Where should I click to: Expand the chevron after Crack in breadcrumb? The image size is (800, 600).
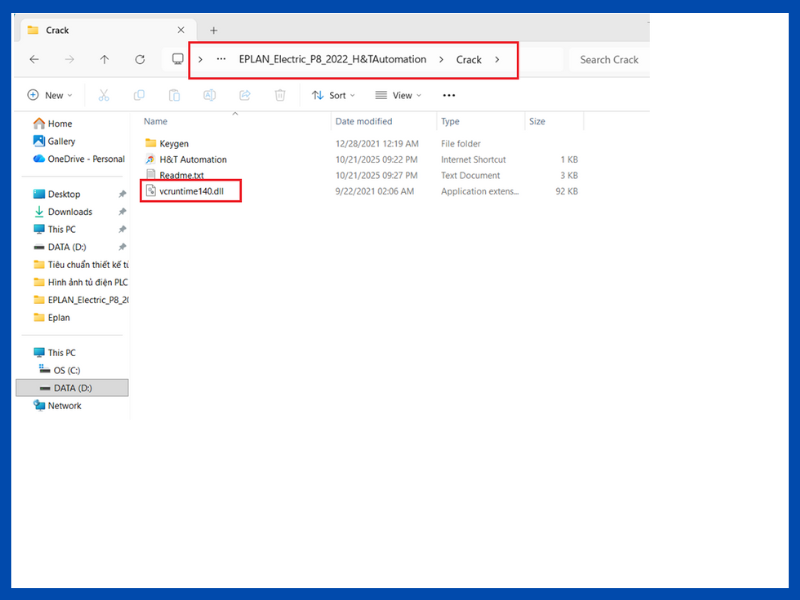click(497, 60)
